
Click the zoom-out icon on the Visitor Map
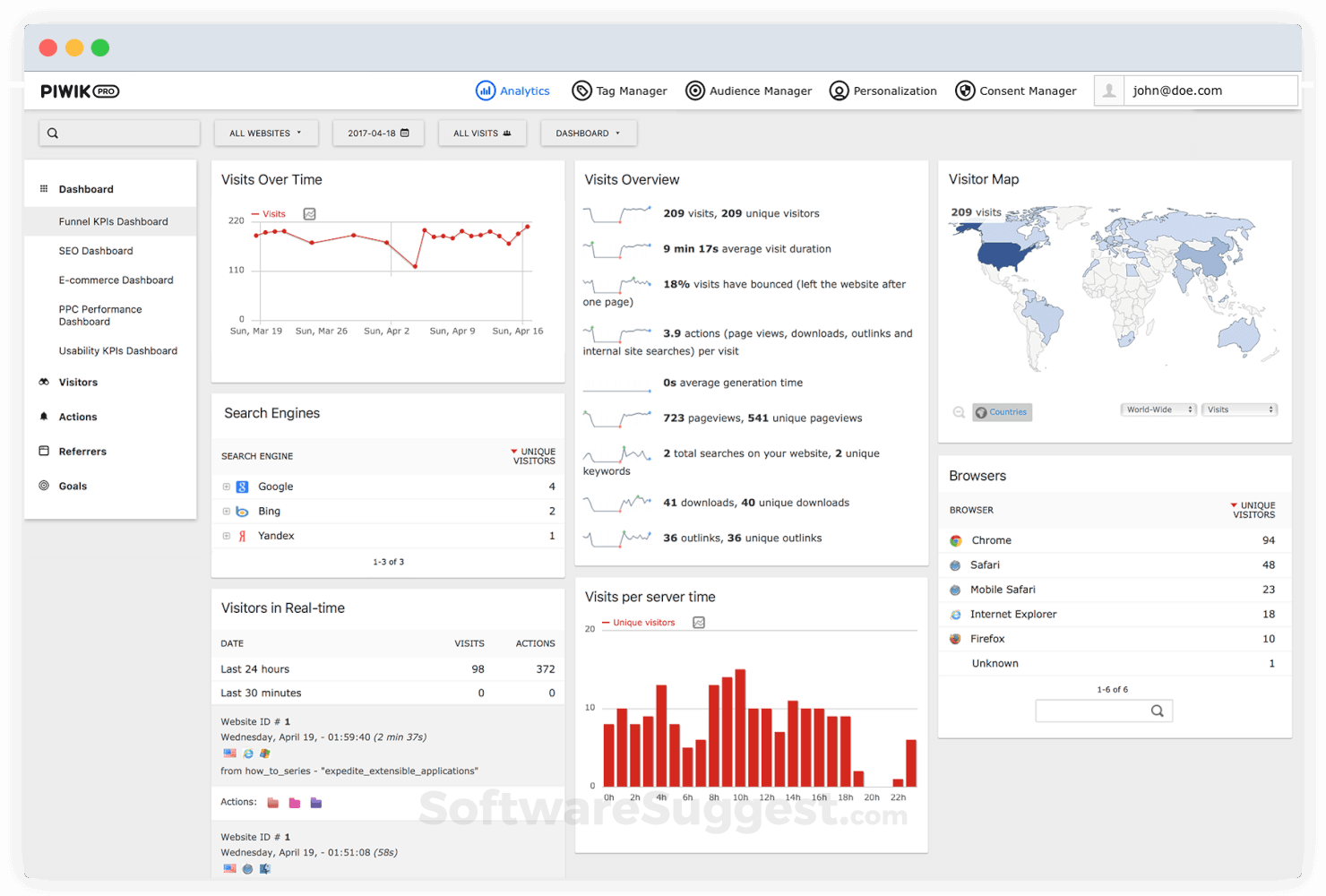point(959,411)
